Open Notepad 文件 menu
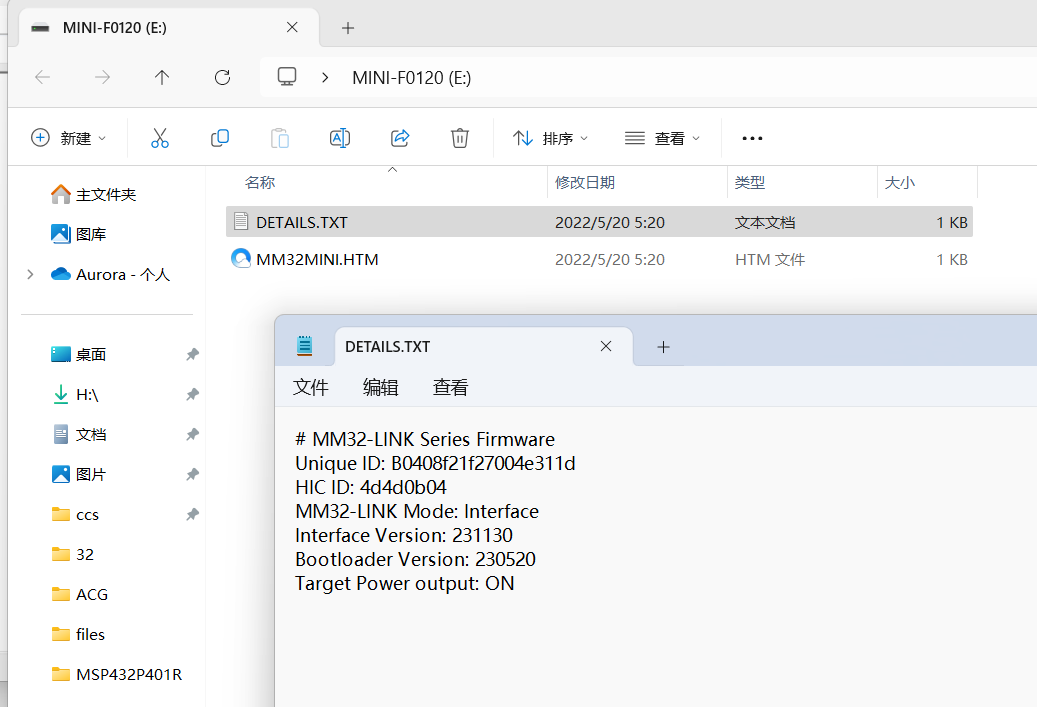Screen dimensions: 1037x707 coord(311,387)
